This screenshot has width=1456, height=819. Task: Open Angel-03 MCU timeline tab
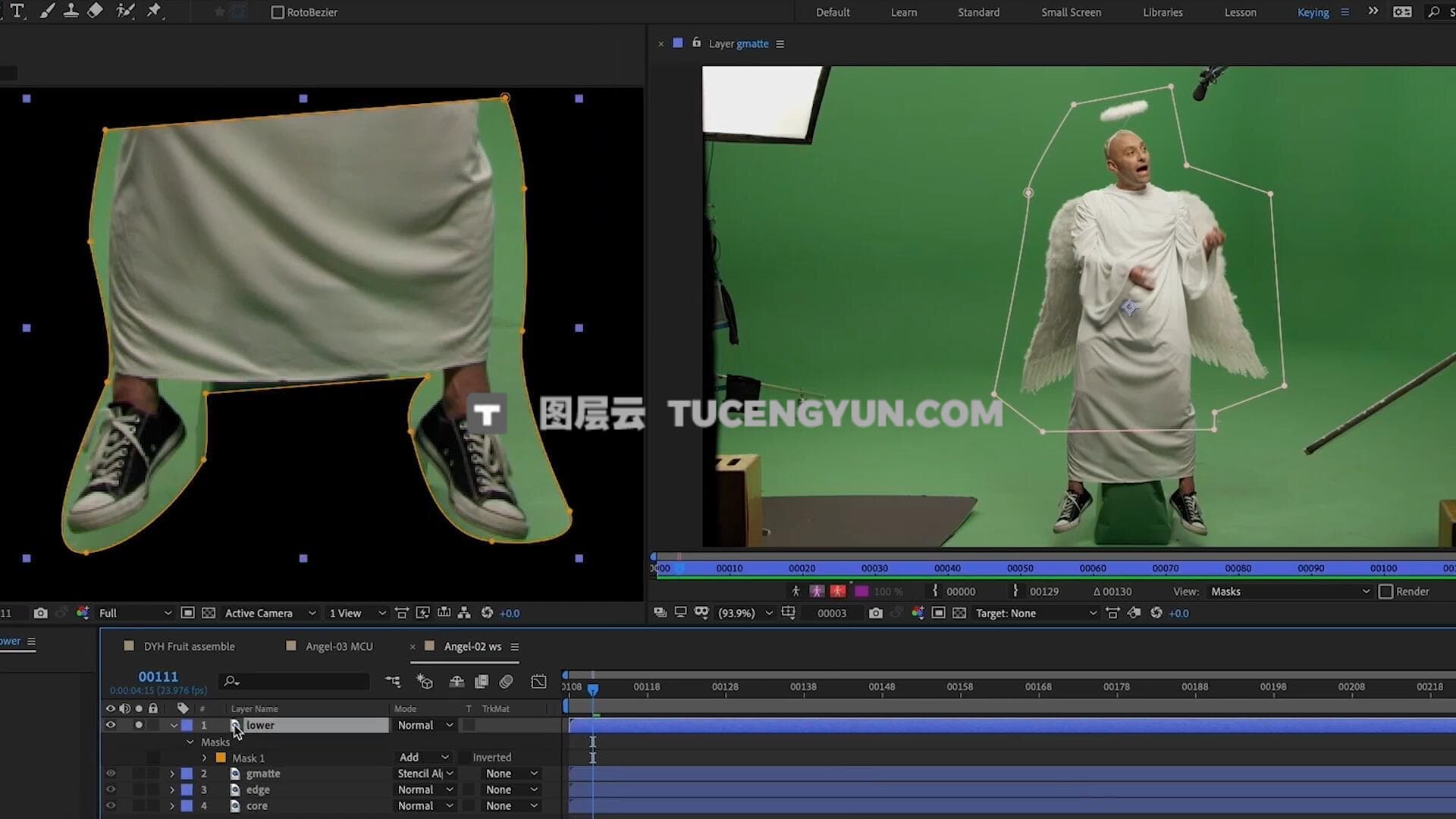pyautogui.click(x=339, y=646)
